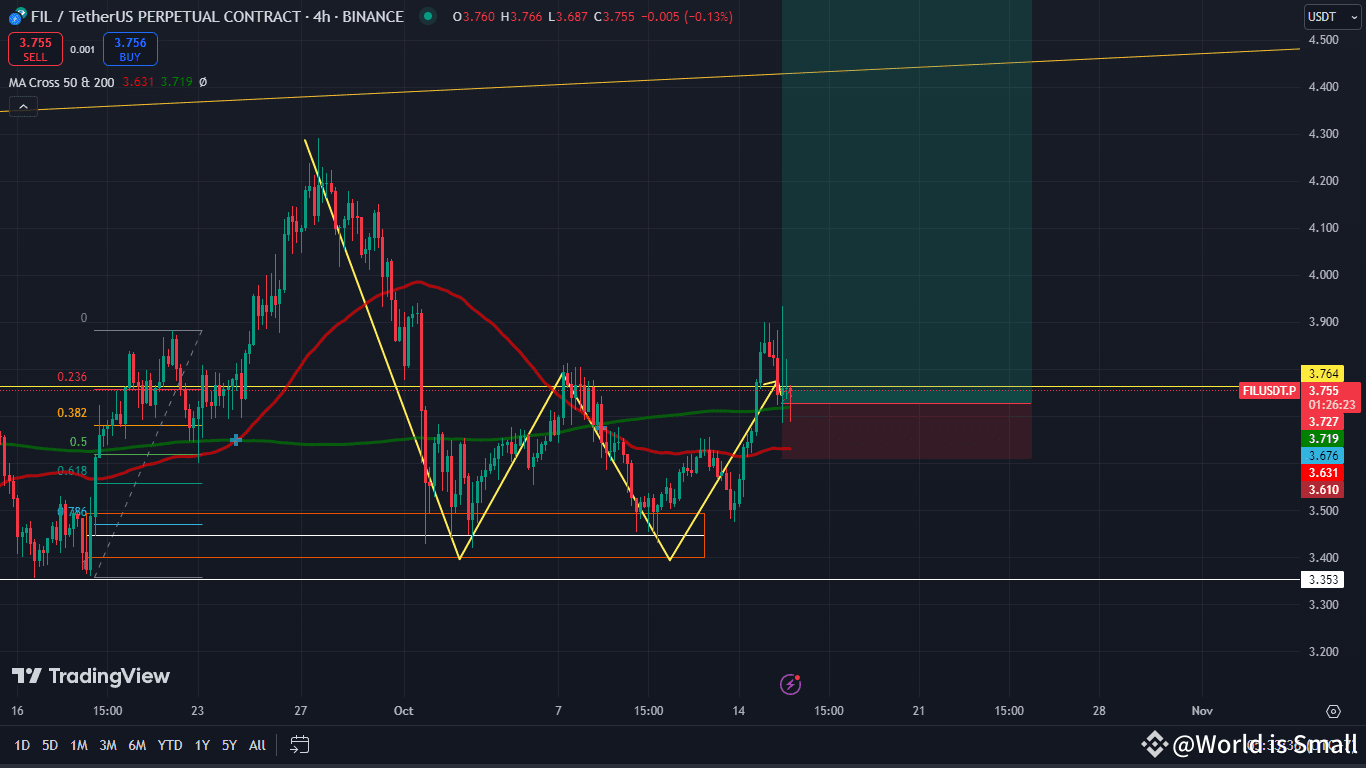Screen dimensions: 1366x768
Task: Click the @World is Small watermark diamond icon
Action: (x=1154, y=744)
